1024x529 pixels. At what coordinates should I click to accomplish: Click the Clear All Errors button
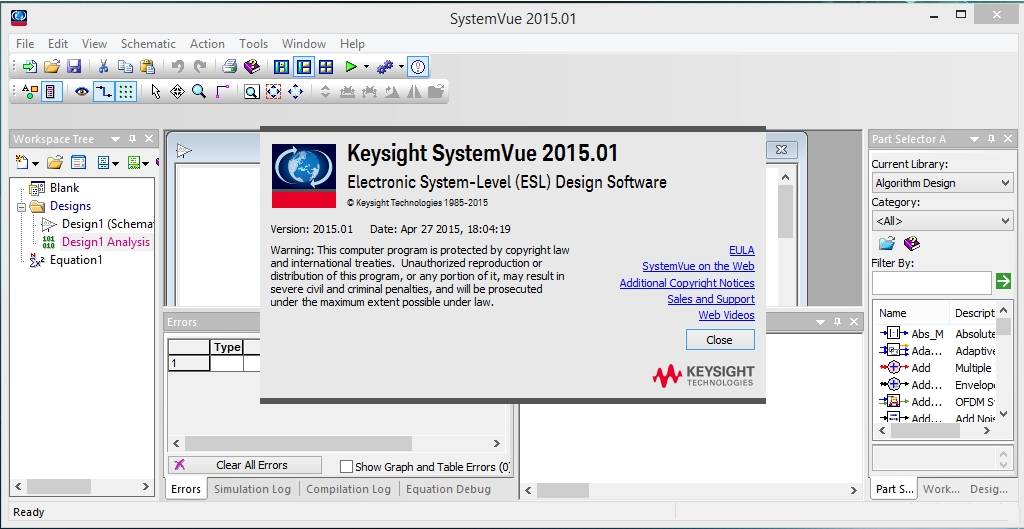[x=245, y=465]
